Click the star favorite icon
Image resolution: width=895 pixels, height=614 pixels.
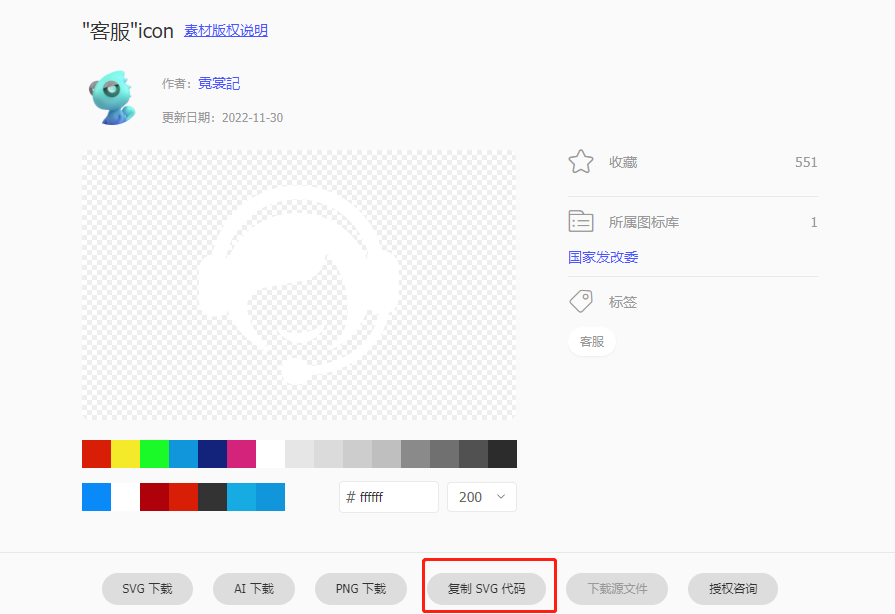[581, 162]
